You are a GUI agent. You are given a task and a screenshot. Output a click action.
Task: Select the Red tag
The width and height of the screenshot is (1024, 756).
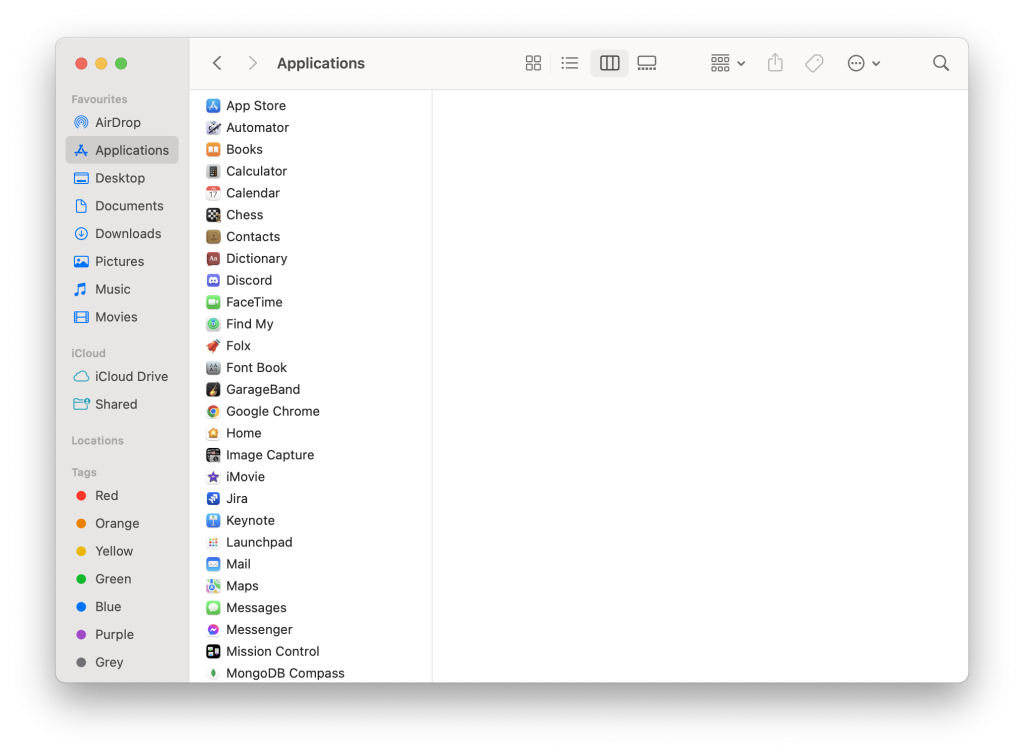tap(121, 496)
